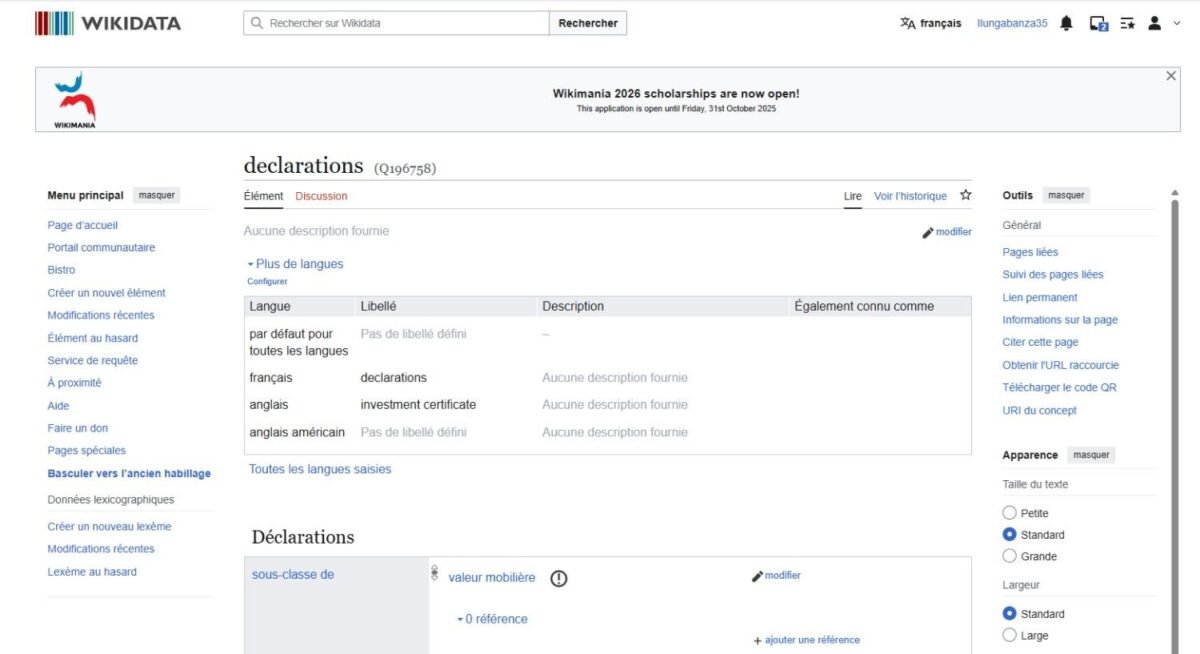
Task: Choose the Large width option
Action: pyautogui.click(x=1009, y=635)
